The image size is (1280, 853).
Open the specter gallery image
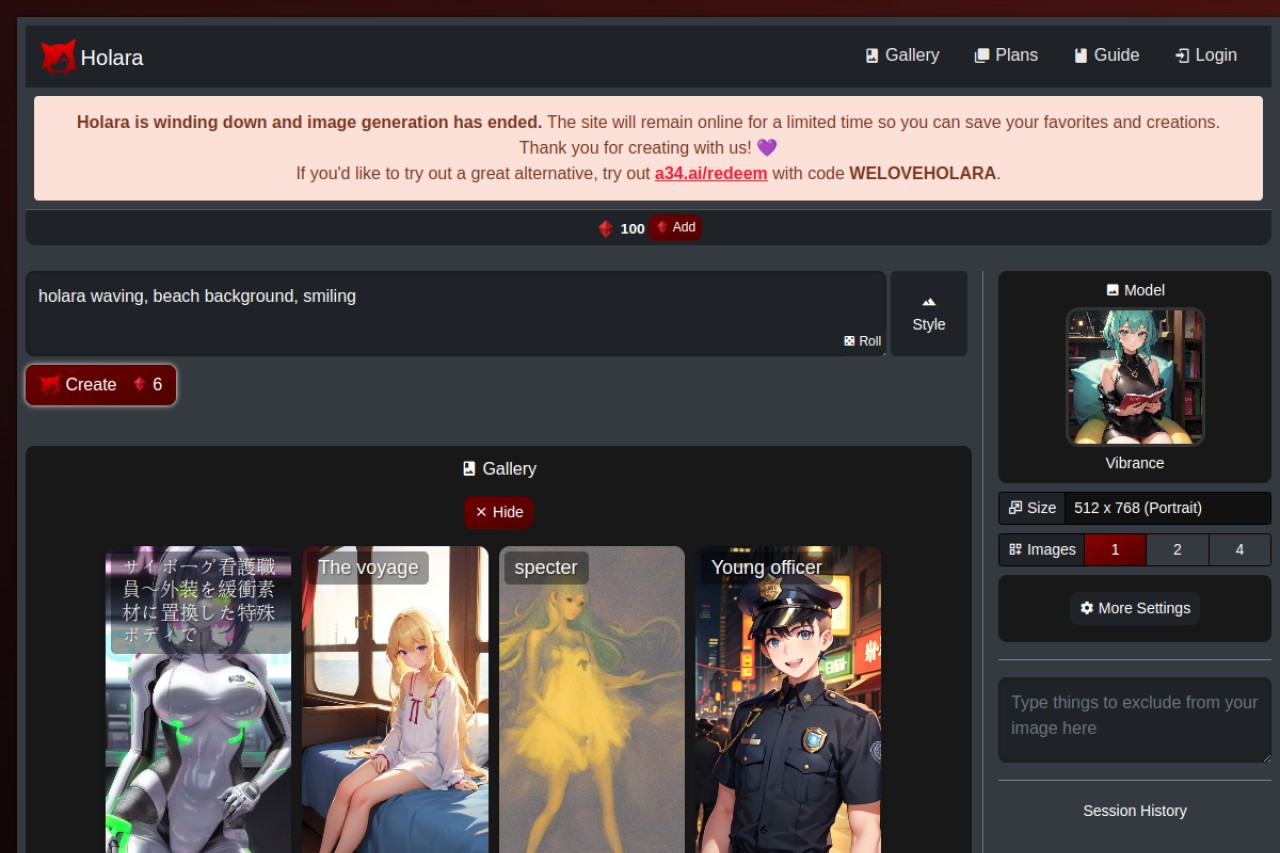[x=592, y=699]
